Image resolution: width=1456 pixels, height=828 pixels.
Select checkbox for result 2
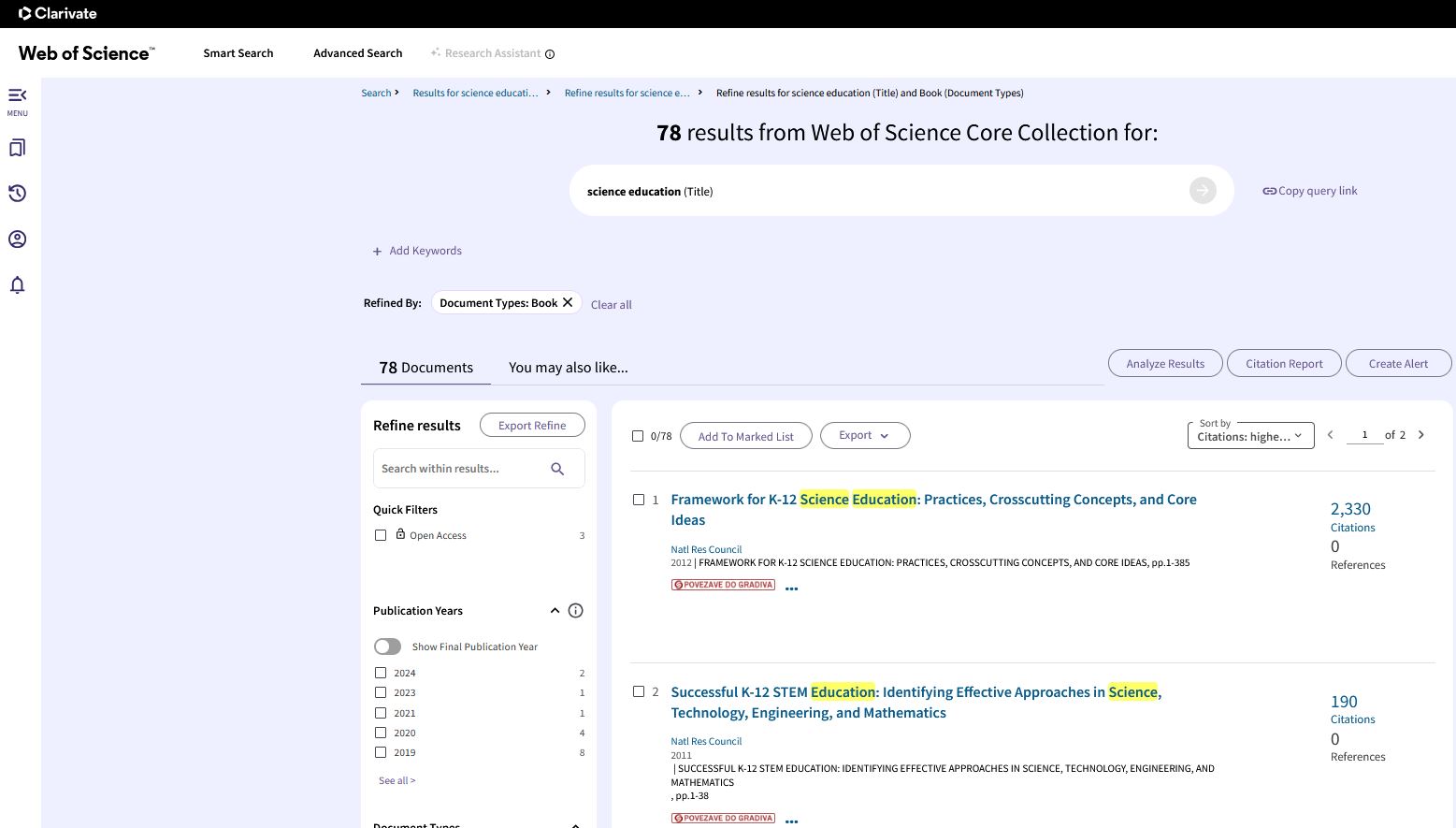click(x=639, y=691)
